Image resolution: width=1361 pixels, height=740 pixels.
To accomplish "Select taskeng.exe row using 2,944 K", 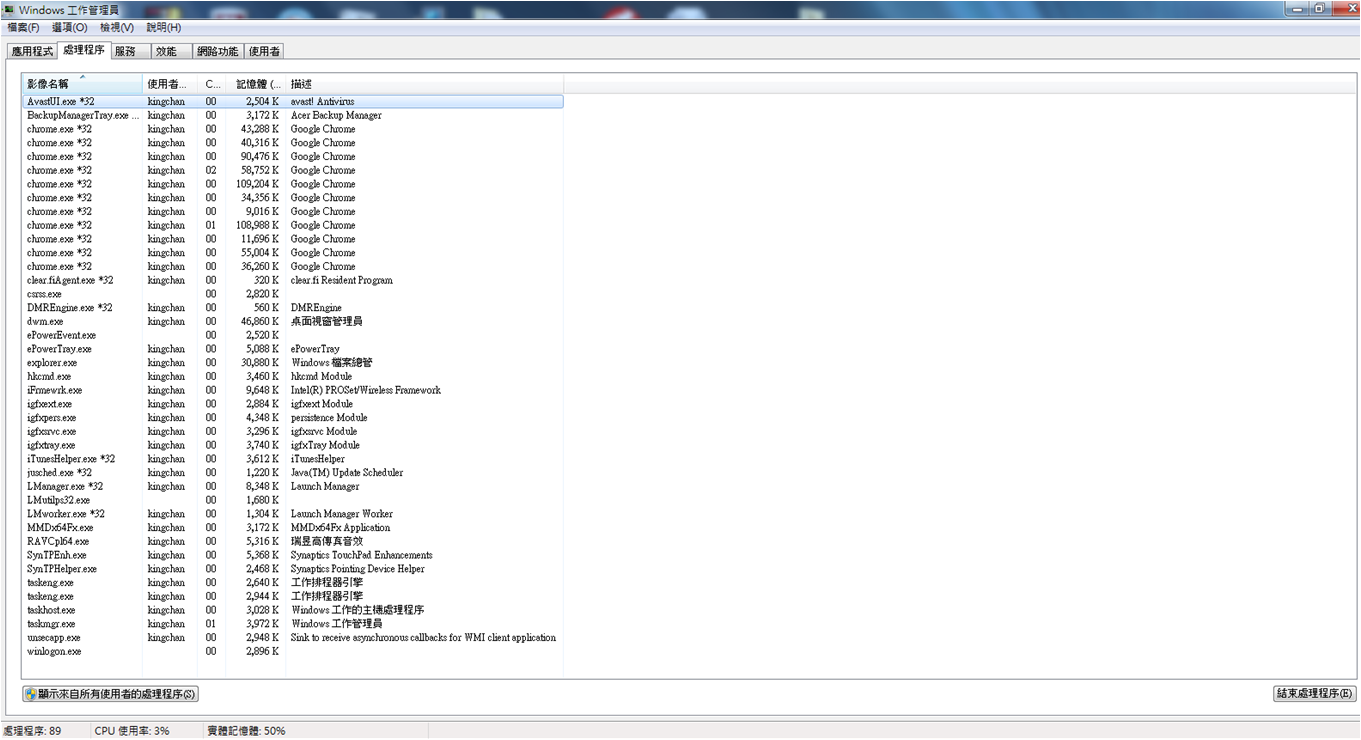I will point(293,596).
